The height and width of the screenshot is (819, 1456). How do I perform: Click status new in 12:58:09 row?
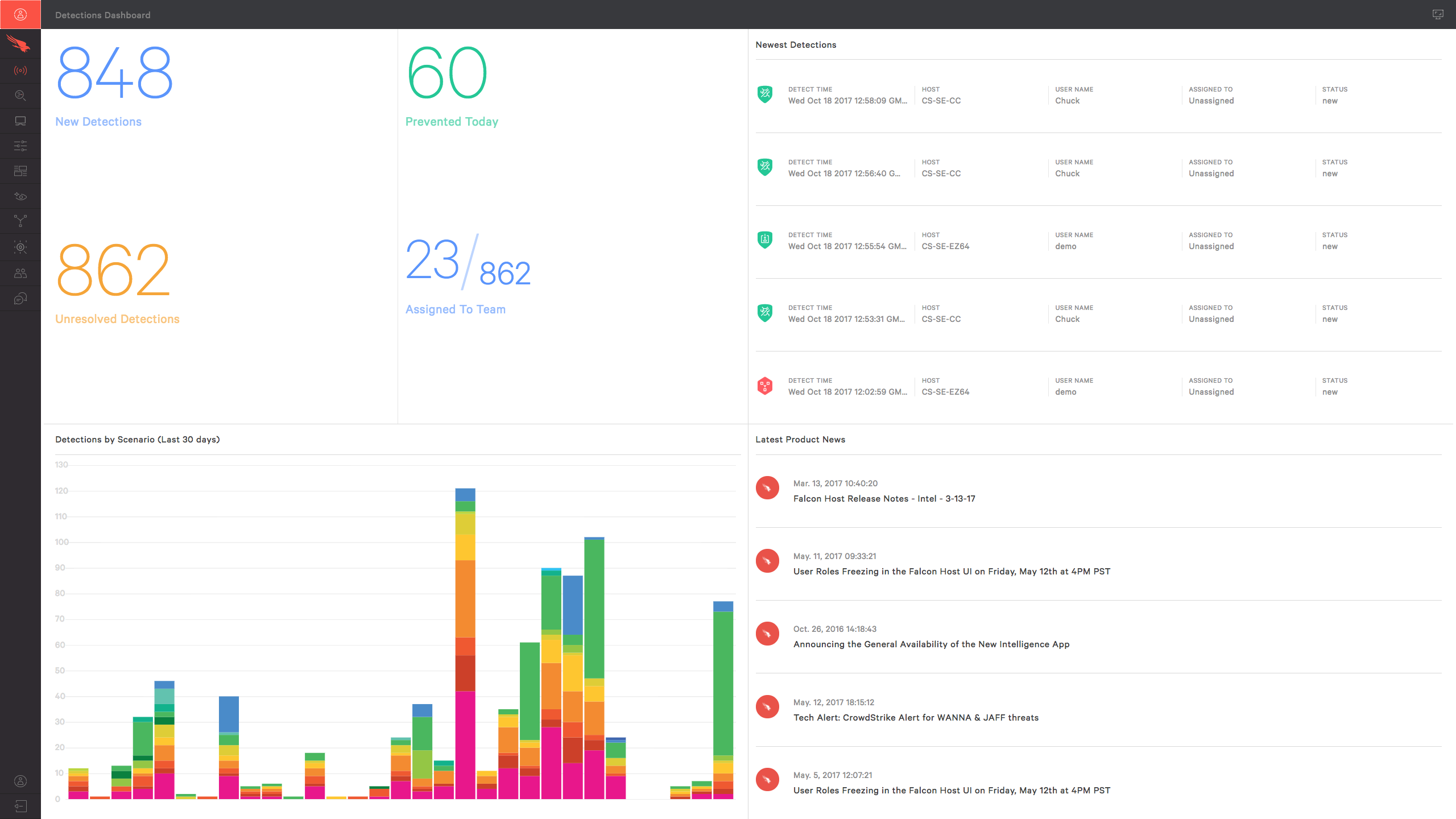click(1330, 101)
